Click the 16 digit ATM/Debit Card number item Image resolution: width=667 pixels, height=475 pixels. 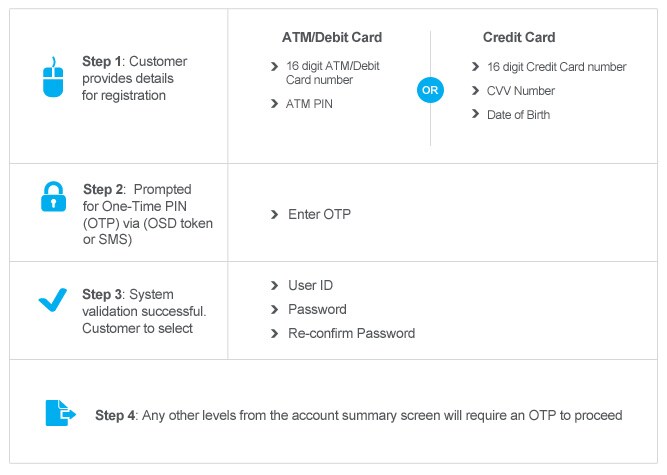pyautogui.click(x=332, y=73)
